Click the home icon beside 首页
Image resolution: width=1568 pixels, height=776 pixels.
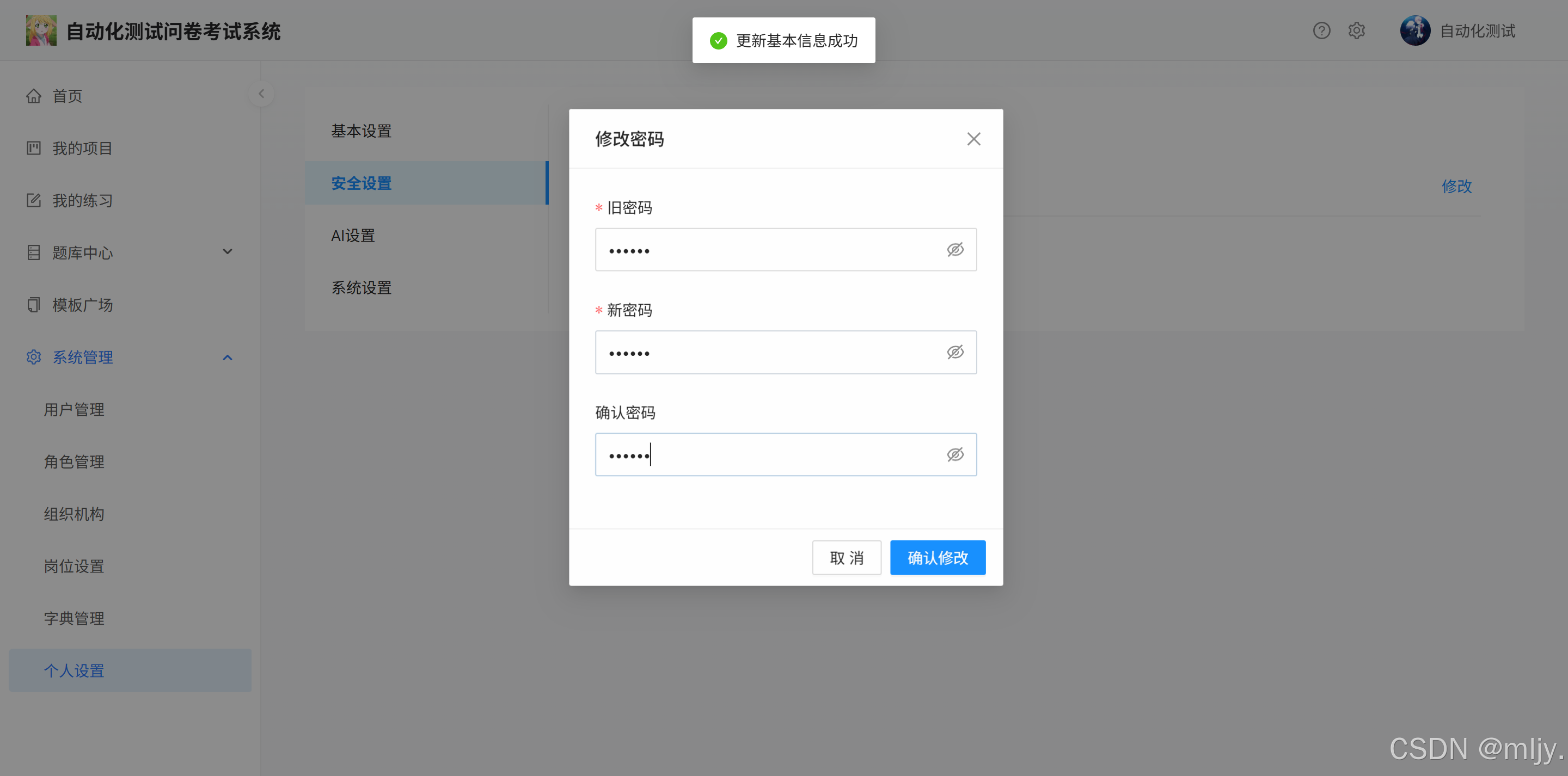click(x=33, y=96)
